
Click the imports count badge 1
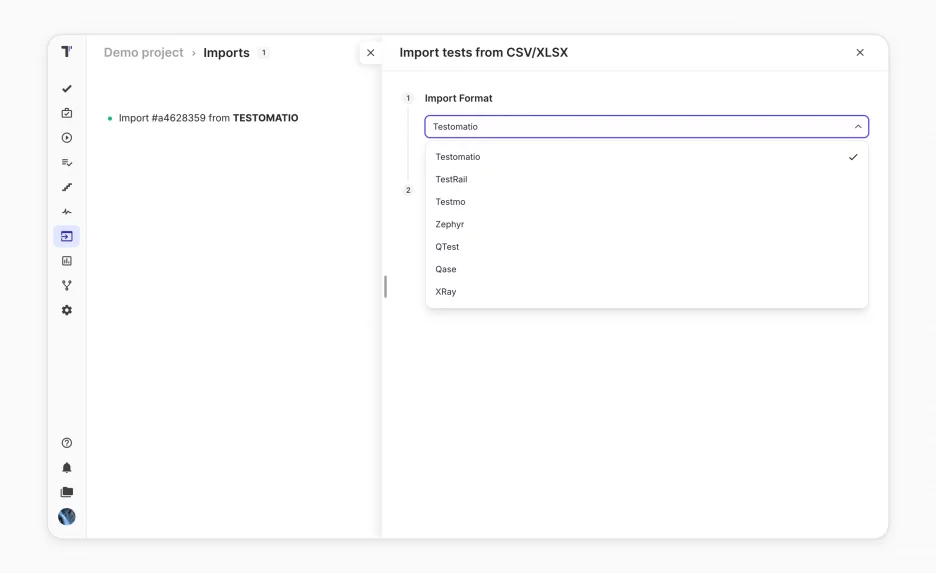tap(264, 53)
